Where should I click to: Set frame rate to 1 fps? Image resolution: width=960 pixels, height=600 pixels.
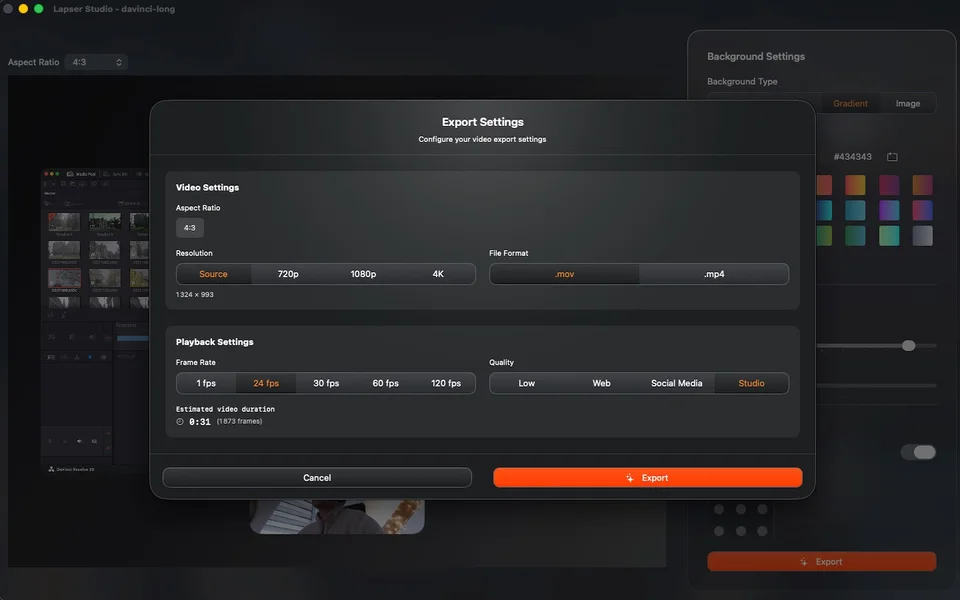coord(206,383)
